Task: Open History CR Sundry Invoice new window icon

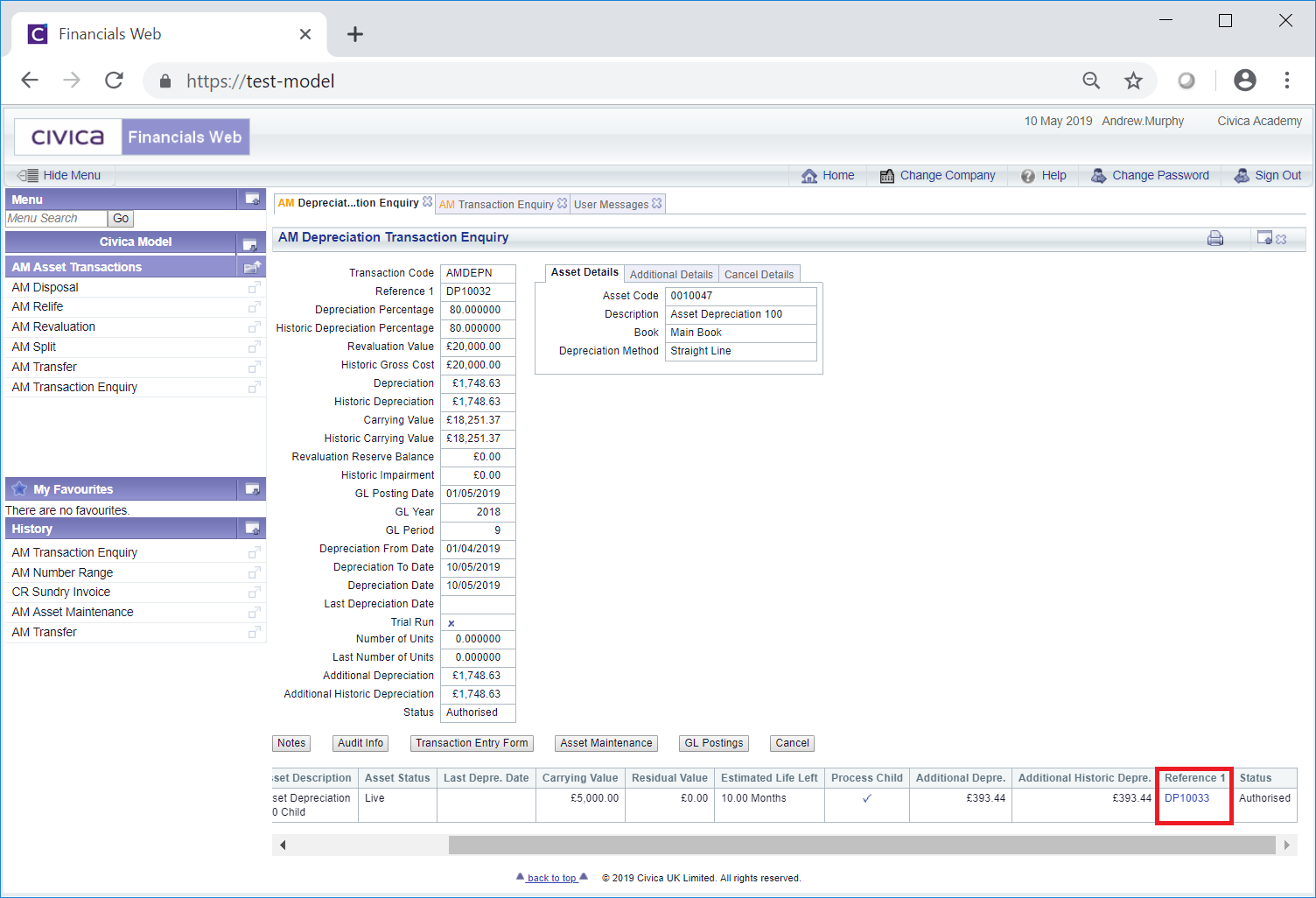Action: tap(254, 593)
